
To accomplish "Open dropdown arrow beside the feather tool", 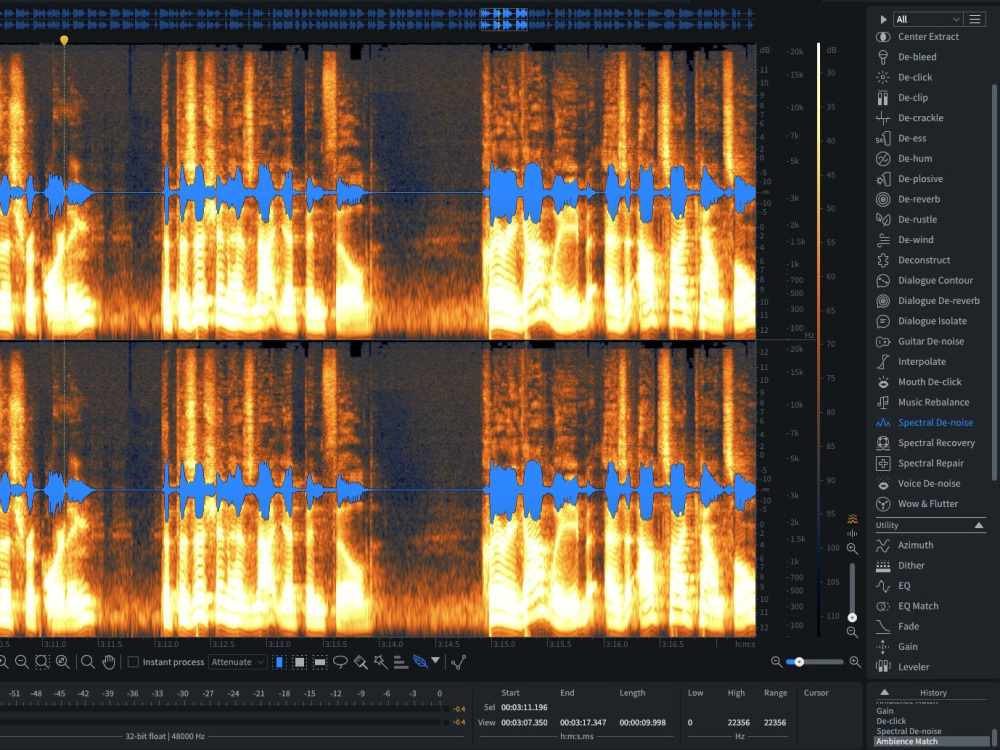I will pyautogui.click(x=436, y=661).
